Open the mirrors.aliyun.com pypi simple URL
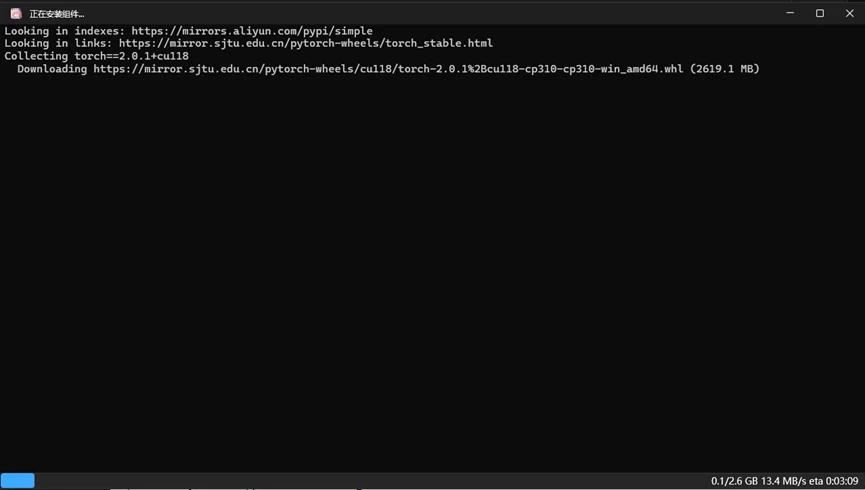The width and height of the screenshot is (865, 490). click(x=251, y=31)
